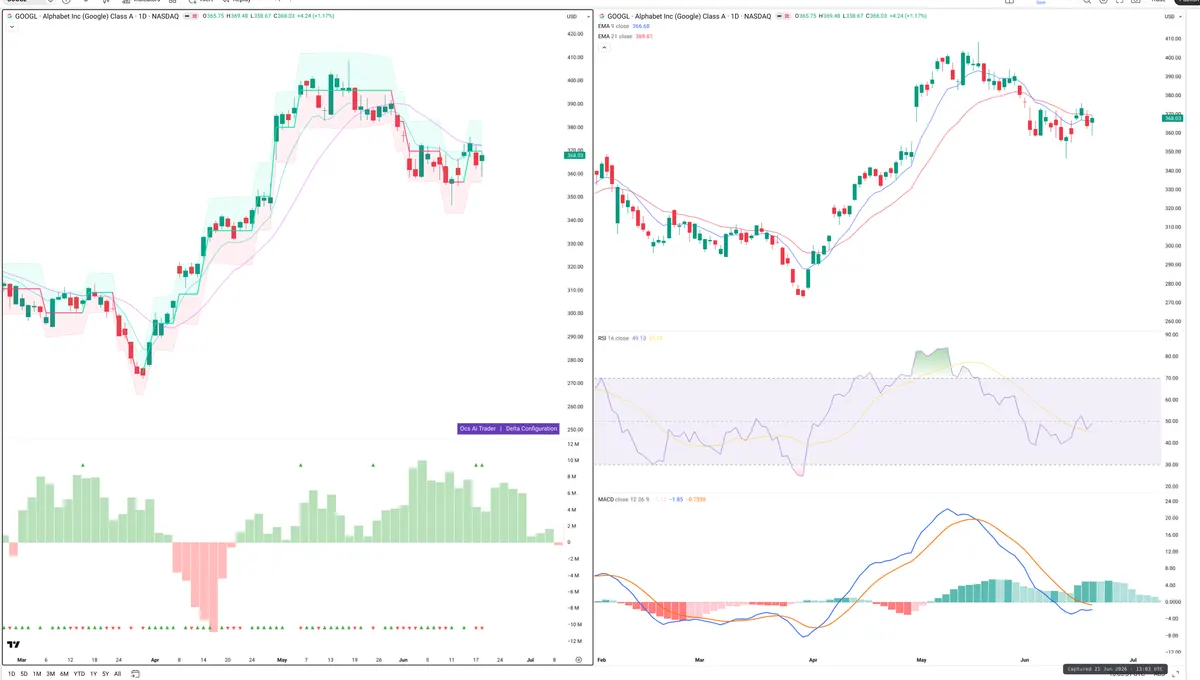Select the EMA 9 close legend
The width and height of the screenshot is (1200, 680).
615,27
